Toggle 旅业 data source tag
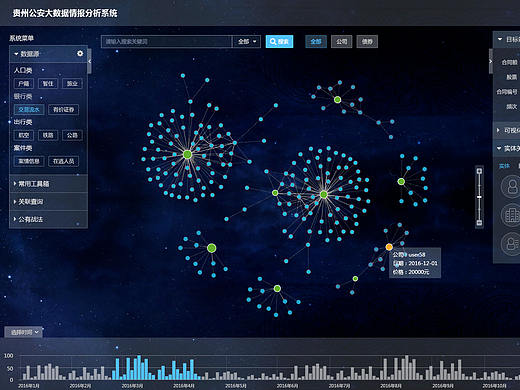 (x=72, y=83)
